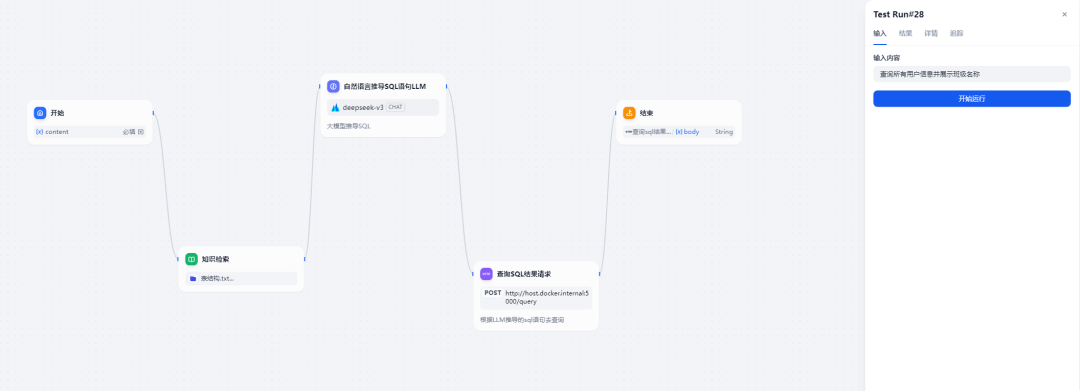Image resolution: width=1080 pixels, height=391 pixels.
Task: Click the text-field type icon after 必填
Action: (141, 131)
